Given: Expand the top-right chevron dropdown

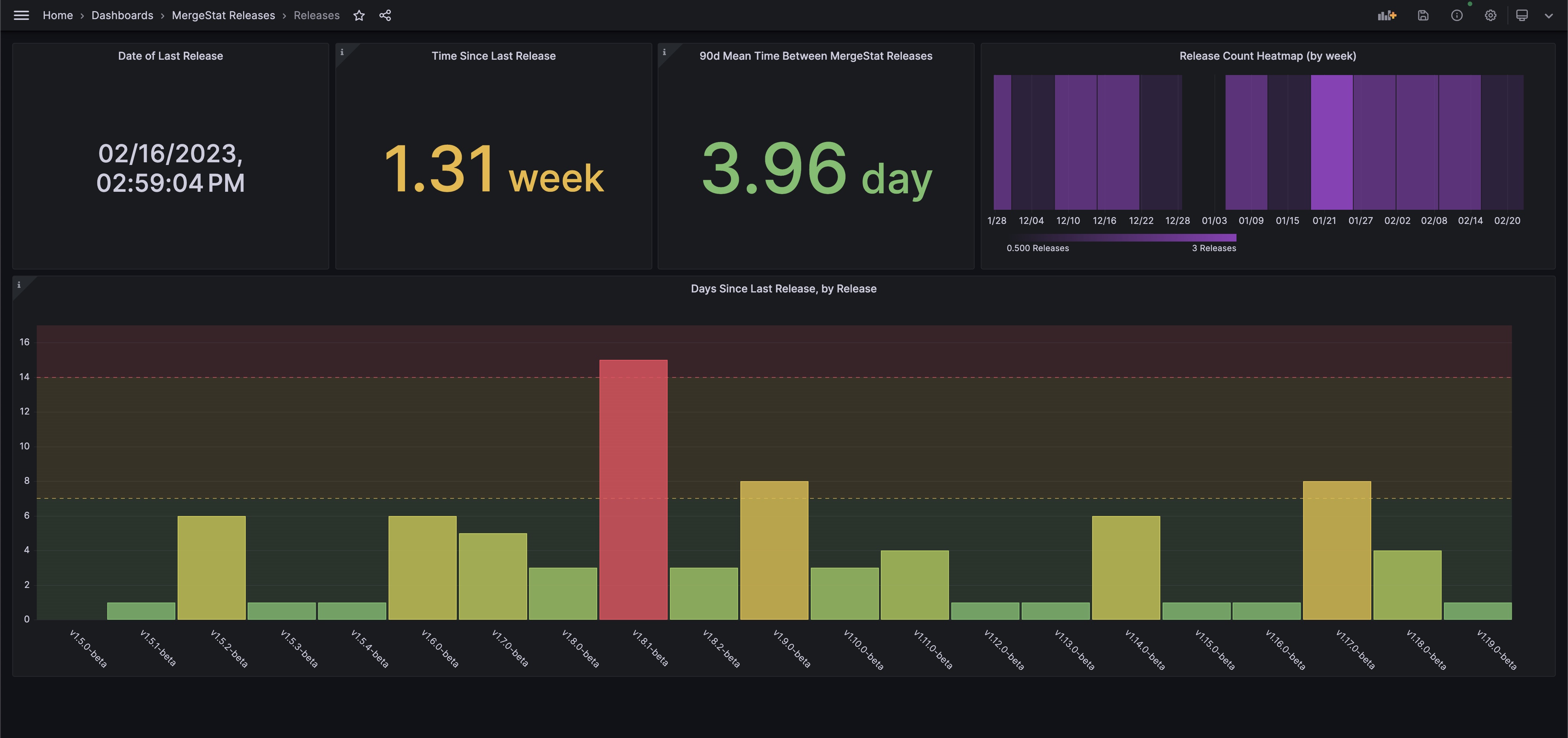Looking at the screenshot, I should tap(1548, 15).
